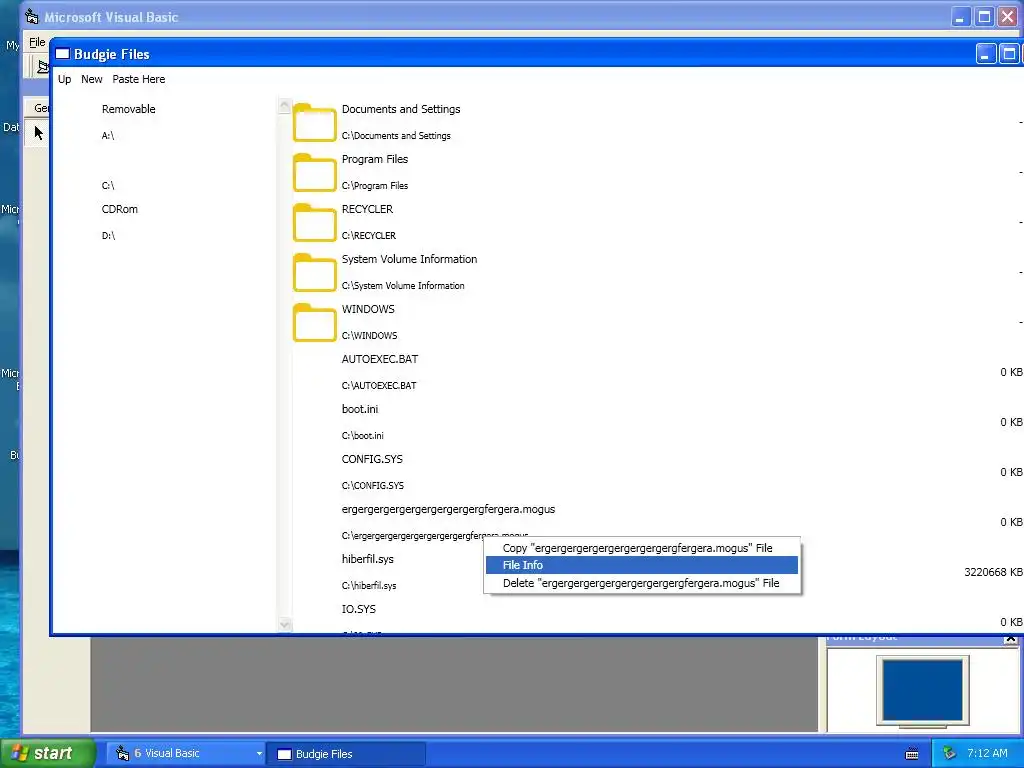Image resolution: width=1024 pixels, height=768 pixels.
Task: Select the D:\ CDRom drive
Action: click(x=108, y=236)
